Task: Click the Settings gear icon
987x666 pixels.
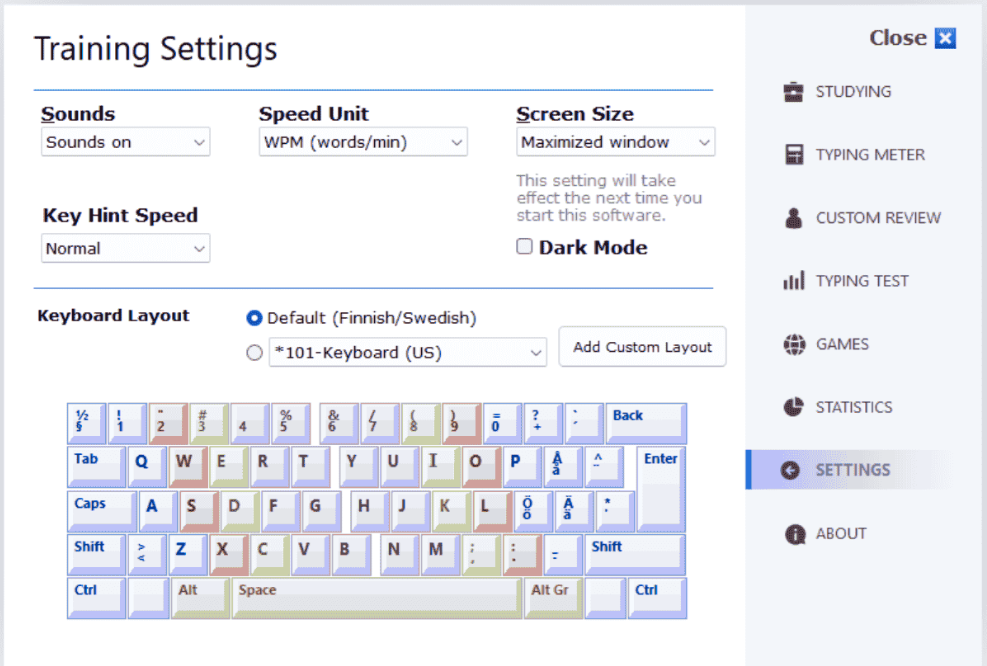Action: 793,470
